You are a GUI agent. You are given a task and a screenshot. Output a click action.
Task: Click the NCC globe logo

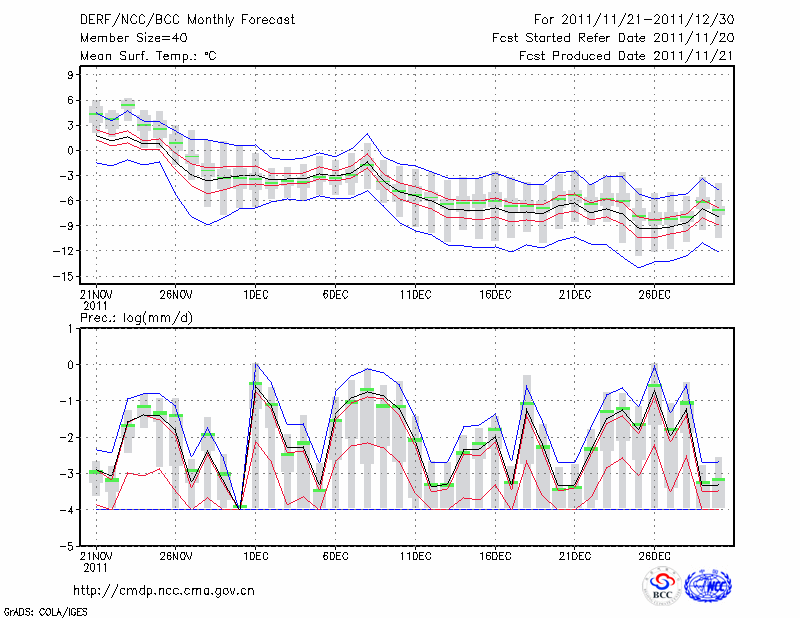click(708, 586)
